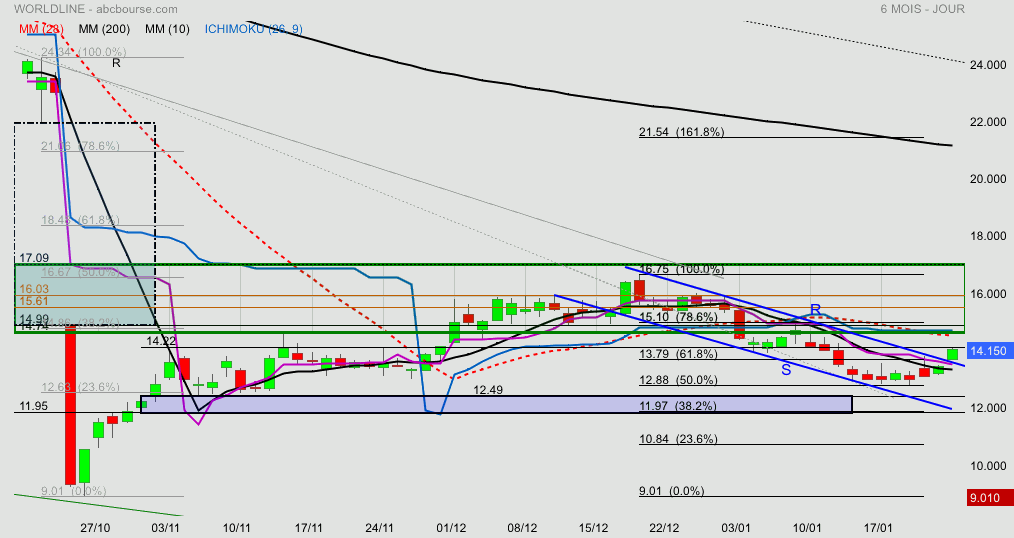Image resolution: width=1014 pixels, height=538 pixels.
Task: Click the 14.22 price annotation
Action: pos(161,341)
